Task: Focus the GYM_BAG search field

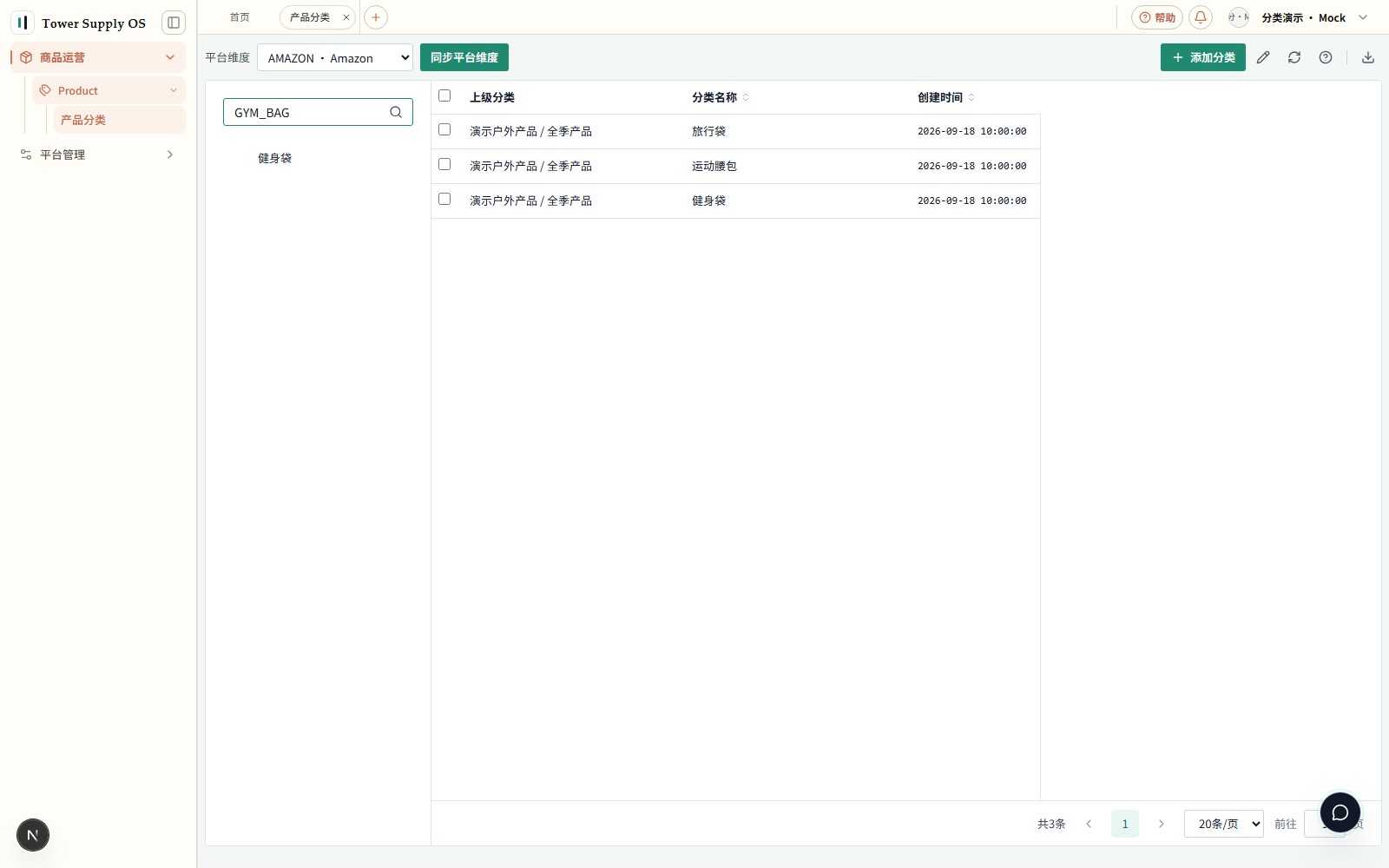Action: [x=318, y=112]
